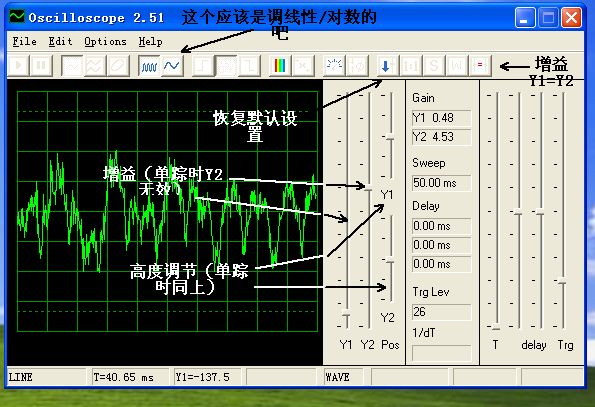This screenshot has height=407, width=595.
Task: Click the Gain Y2 4.53 field
Action: (441, 137)
